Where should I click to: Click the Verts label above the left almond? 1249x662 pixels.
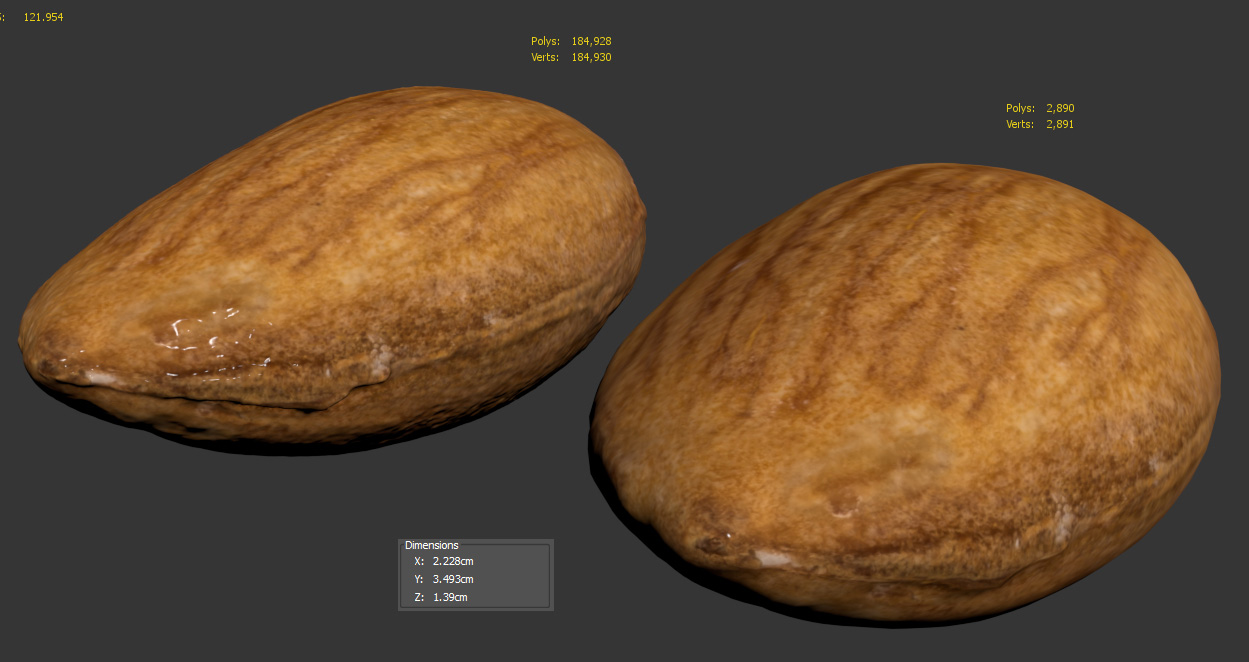546,58
